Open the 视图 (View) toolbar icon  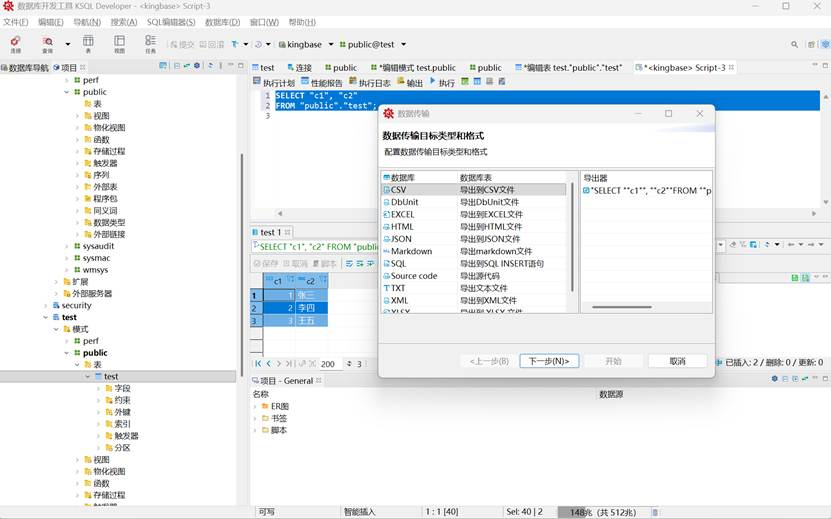pyautogui.click(x=119, y=43)
